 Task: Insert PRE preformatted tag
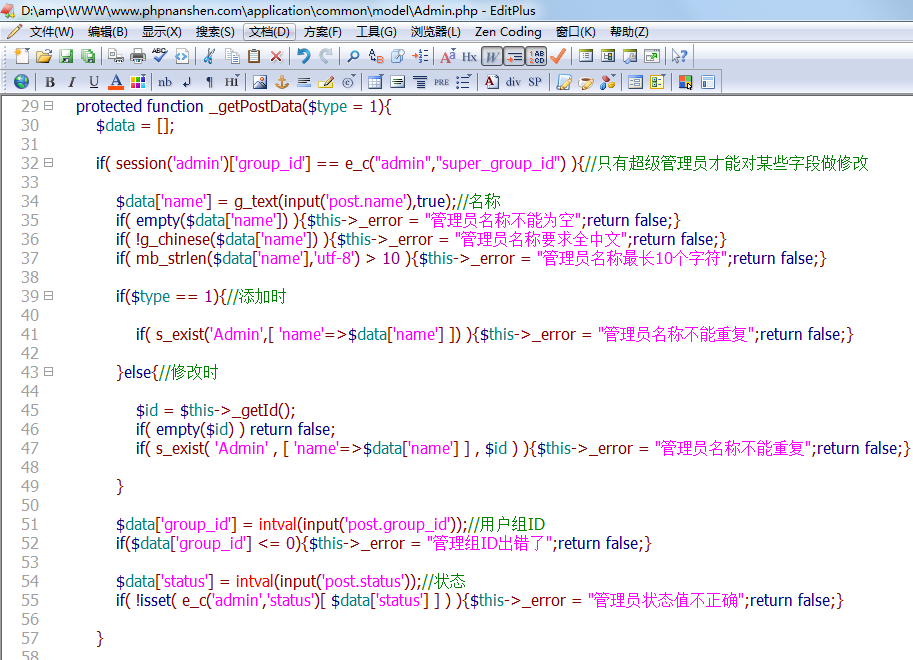pos(441,82)
